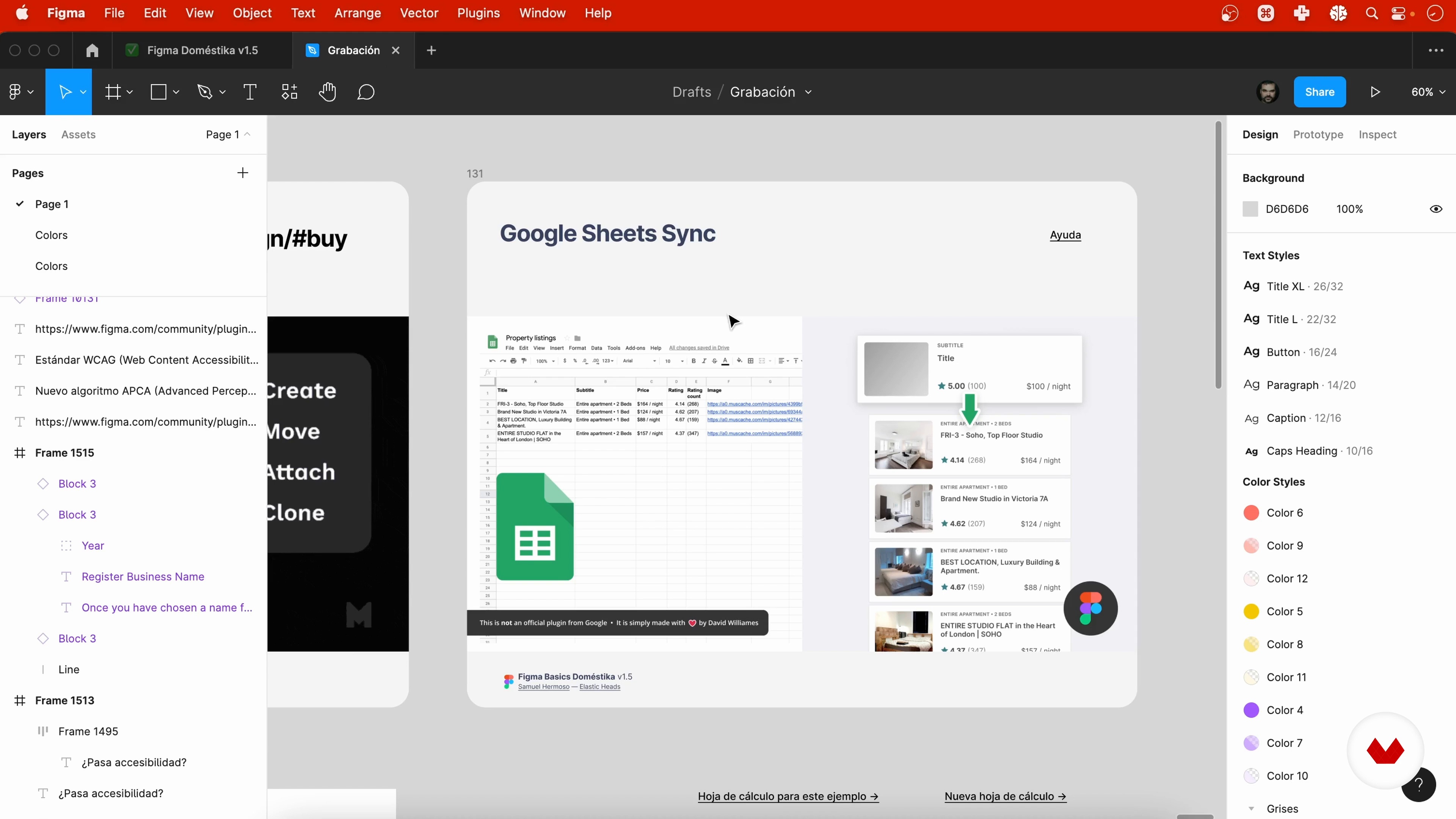Select the Register Business Name layer
This screenshot has width=1456, height=819.
click(143, 576)
